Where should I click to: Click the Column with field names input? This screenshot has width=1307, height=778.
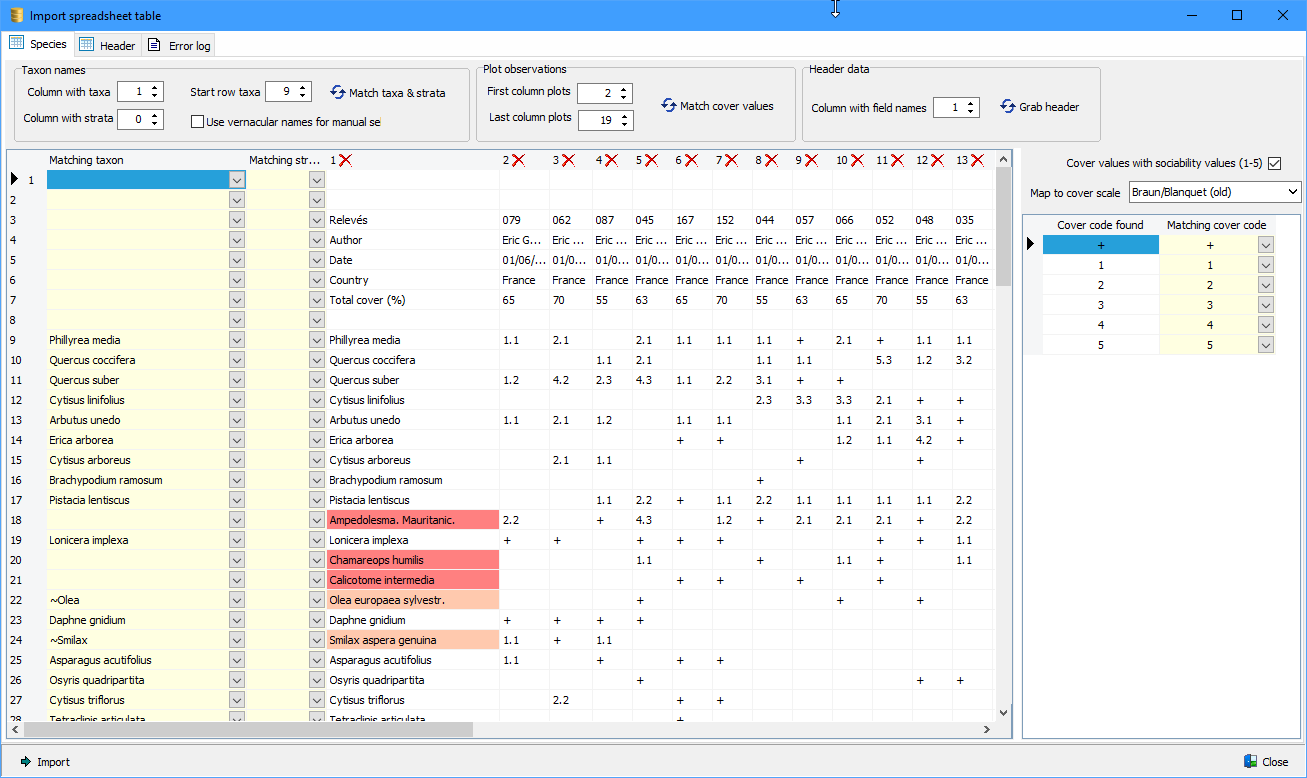coord(948,108)
